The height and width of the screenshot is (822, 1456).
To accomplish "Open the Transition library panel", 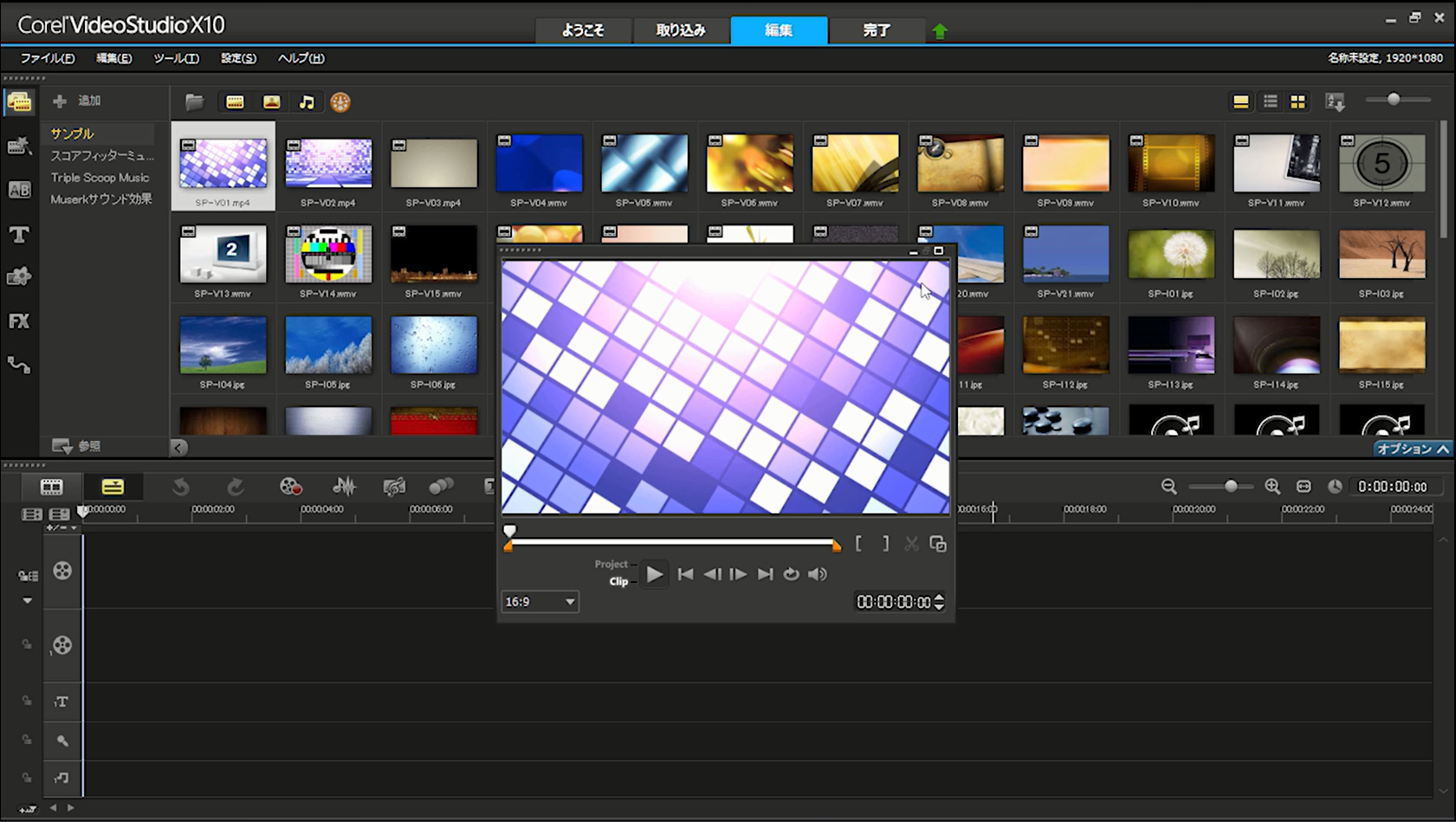I will click(19, 190).
